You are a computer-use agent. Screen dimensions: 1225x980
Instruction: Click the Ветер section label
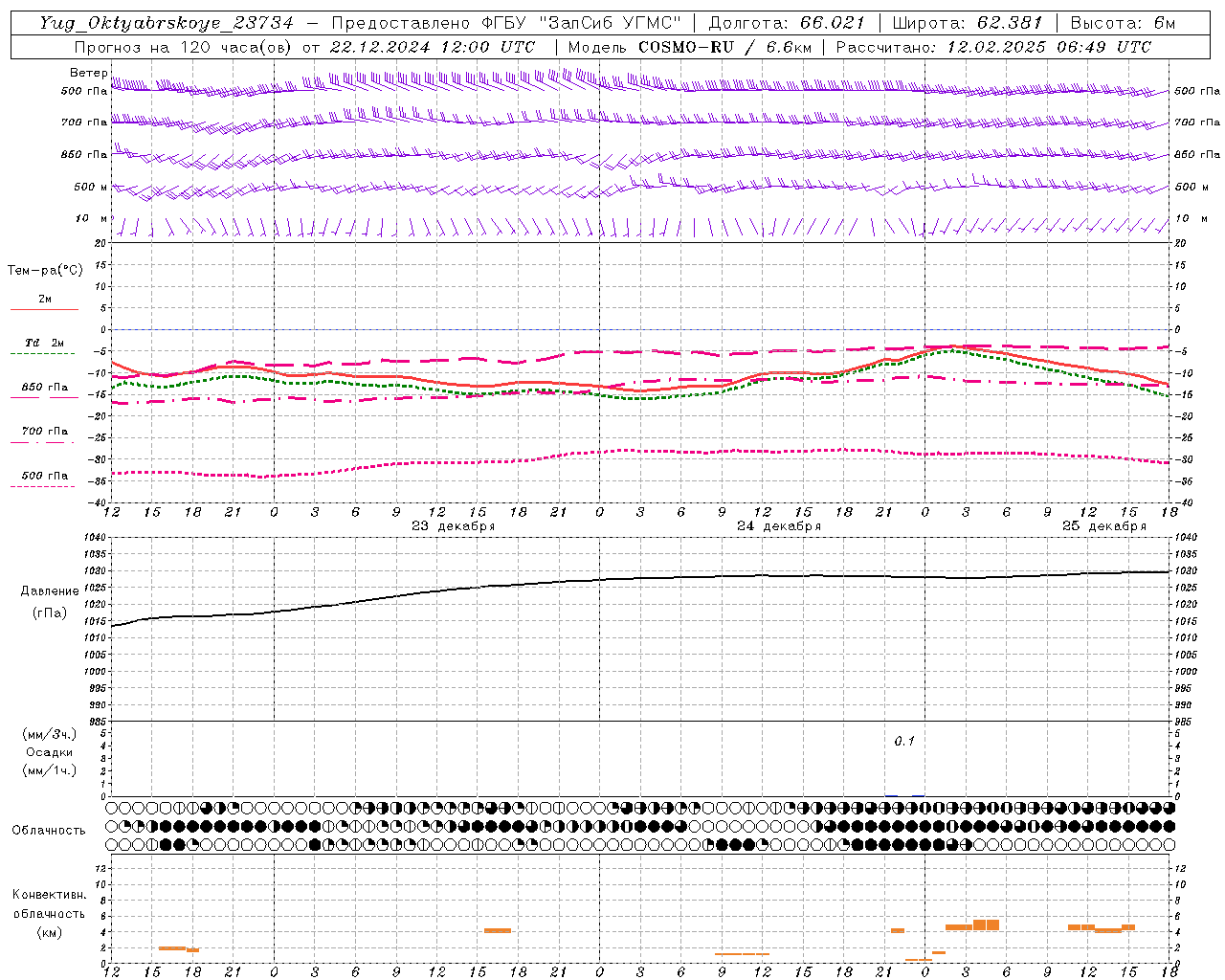point(89,73)
